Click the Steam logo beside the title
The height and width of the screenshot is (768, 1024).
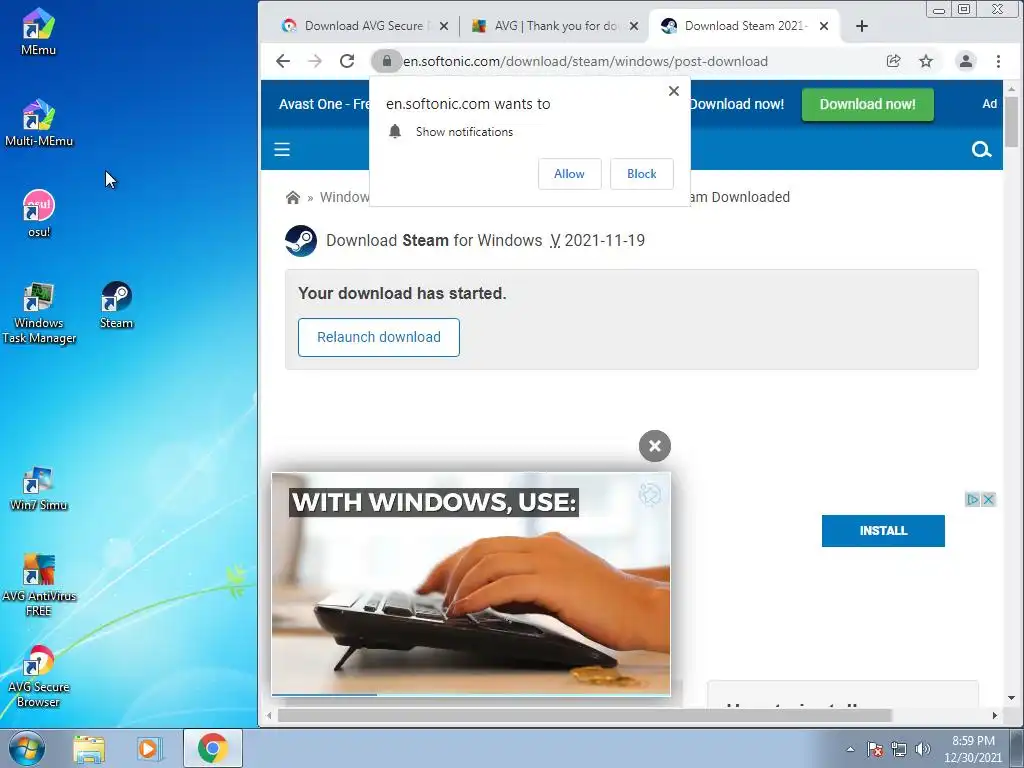(x=301, y=241)
